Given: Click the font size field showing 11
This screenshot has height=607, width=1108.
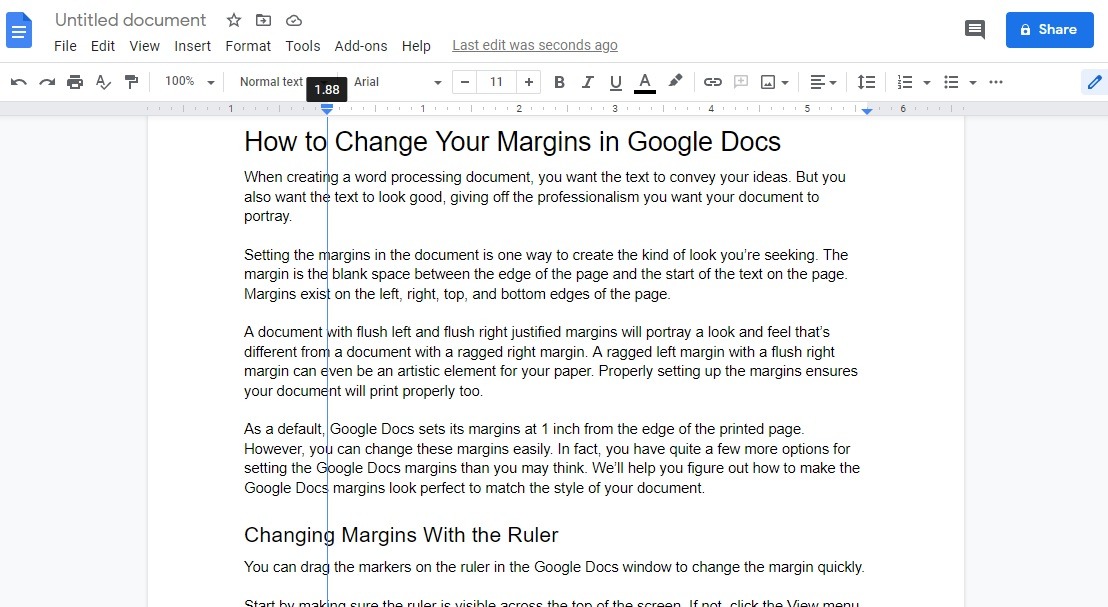Looking at the screenshot, I should 496,82.
